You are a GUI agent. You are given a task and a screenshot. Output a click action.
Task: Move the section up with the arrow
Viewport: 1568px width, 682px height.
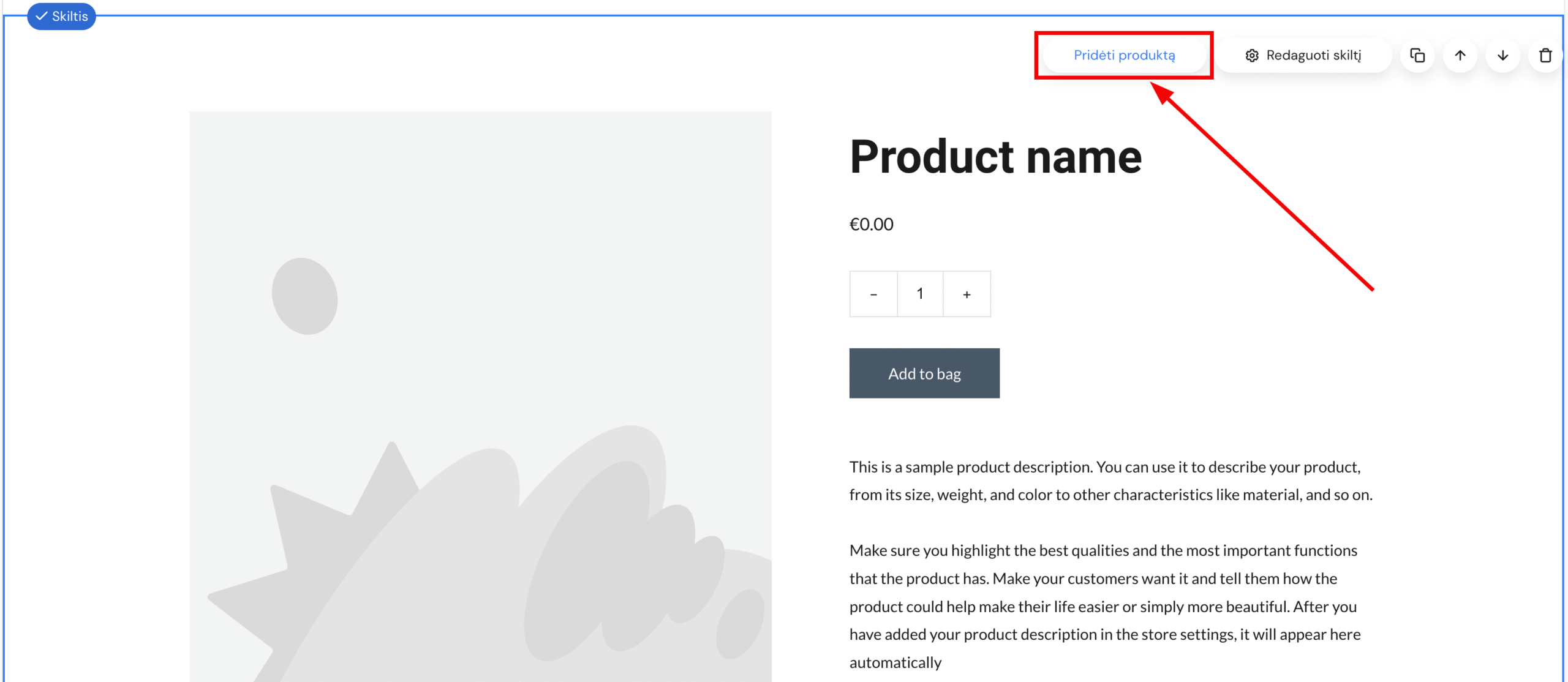[x=1460, y=55]
